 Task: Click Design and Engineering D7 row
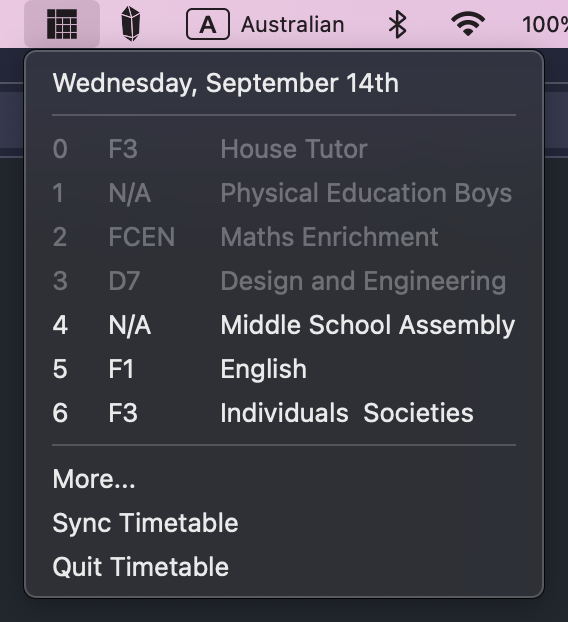(284, 281)
